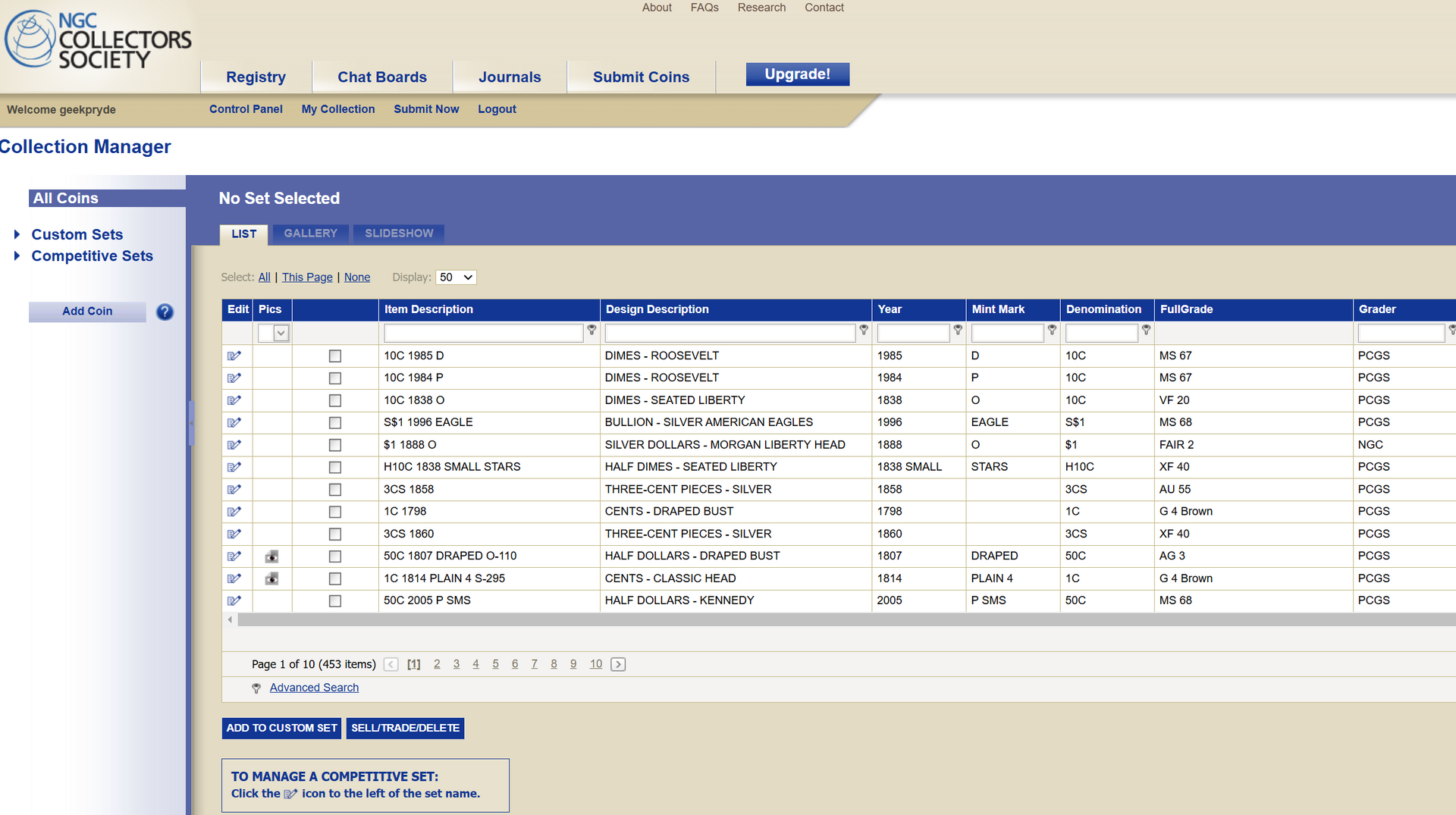Viewport: 1456px width, 815px height.
Task: Select checkbox for S$1 1996 Eagle row
Action: [334, 423]
